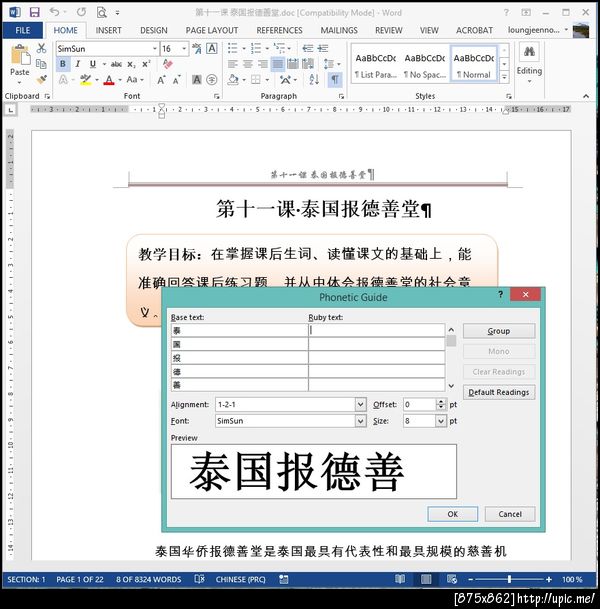600x609 pixels.
Task: Clear all formatting eraser icon
Action: 168,64
